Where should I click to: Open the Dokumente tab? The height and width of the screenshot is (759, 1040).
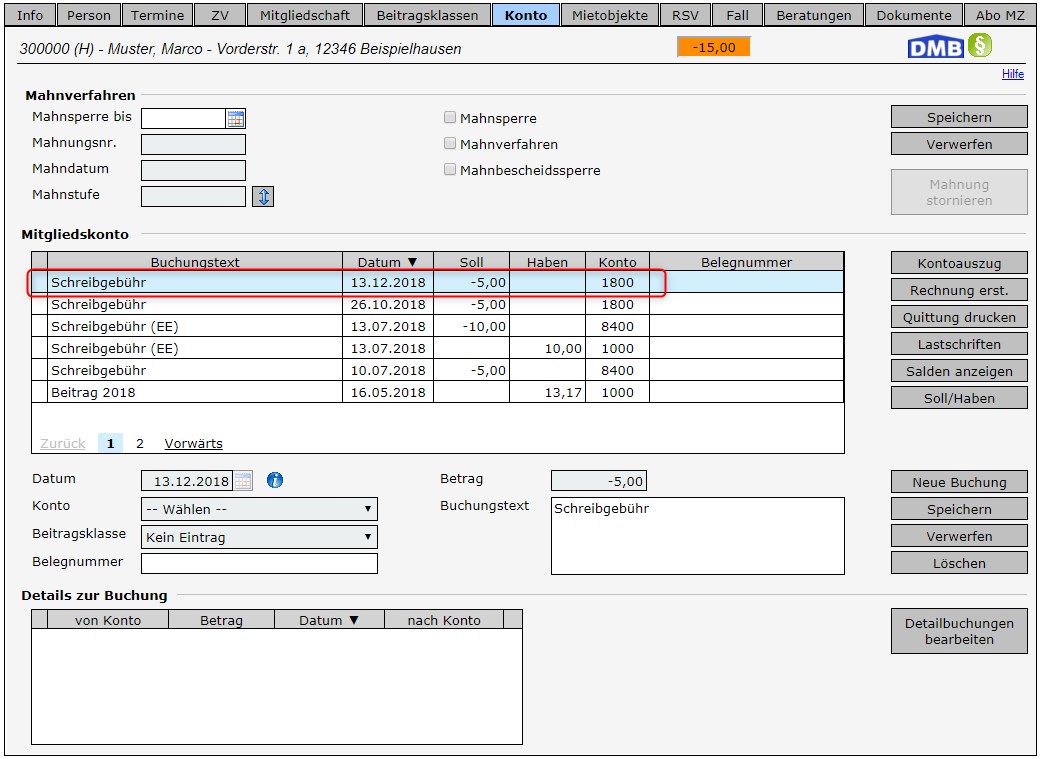pos(913,15)
